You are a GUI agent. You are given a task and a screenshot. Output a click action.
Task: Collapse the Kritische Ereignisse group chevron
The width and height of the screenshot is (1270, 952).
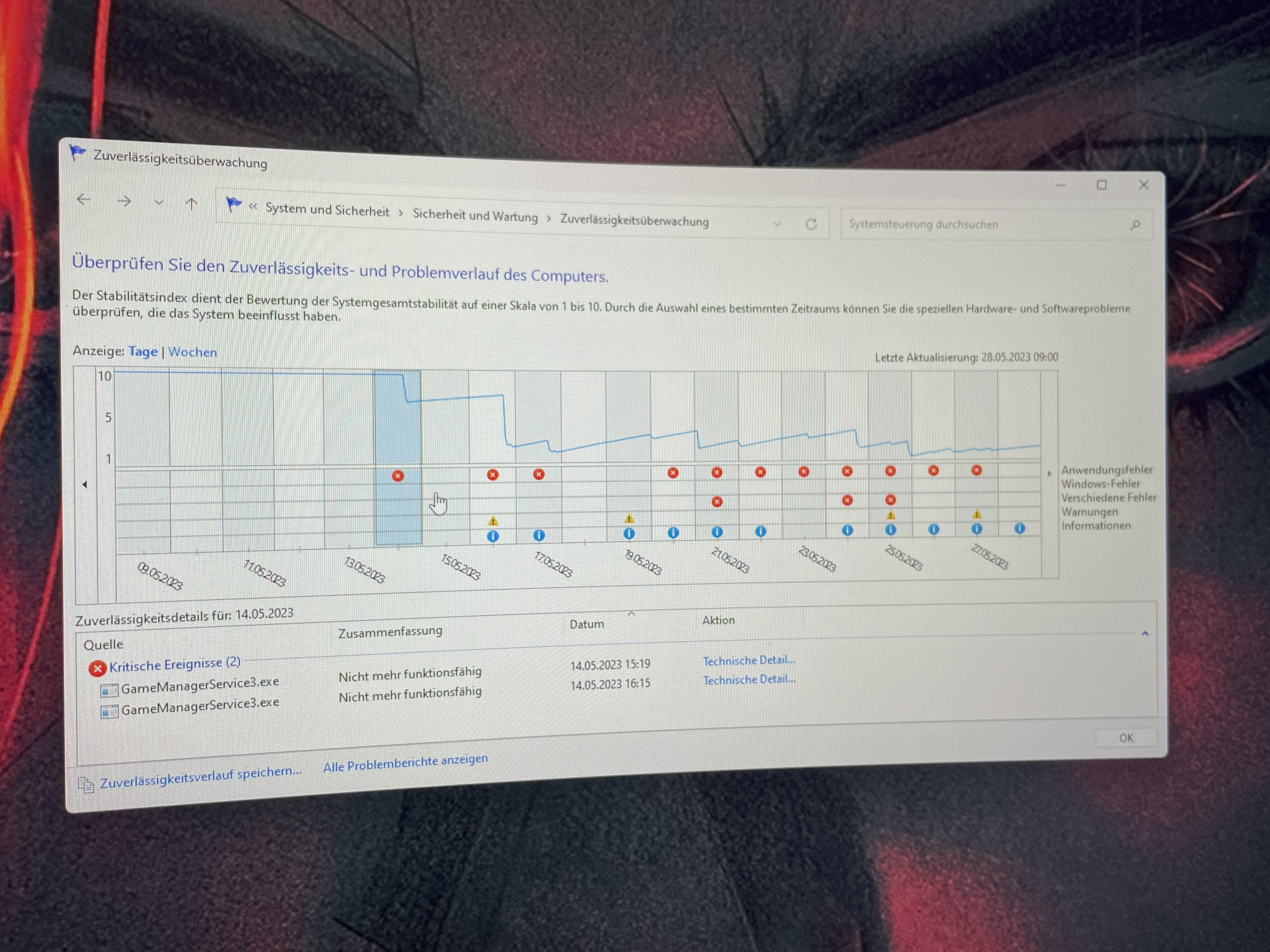click(x=1144, y=634)
